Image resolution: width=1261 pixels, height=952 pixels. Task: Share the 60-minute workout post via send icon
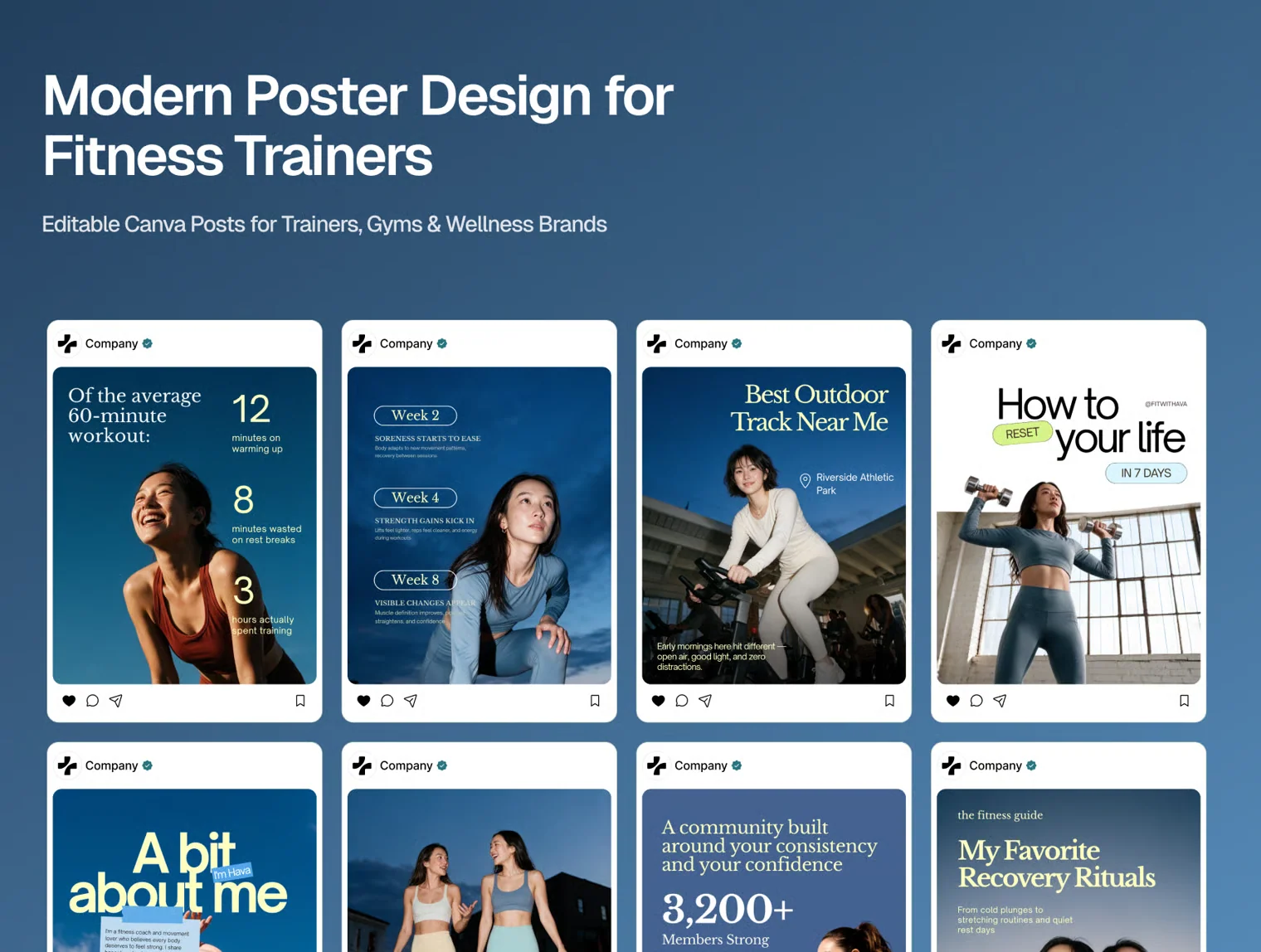coord(116,701)
